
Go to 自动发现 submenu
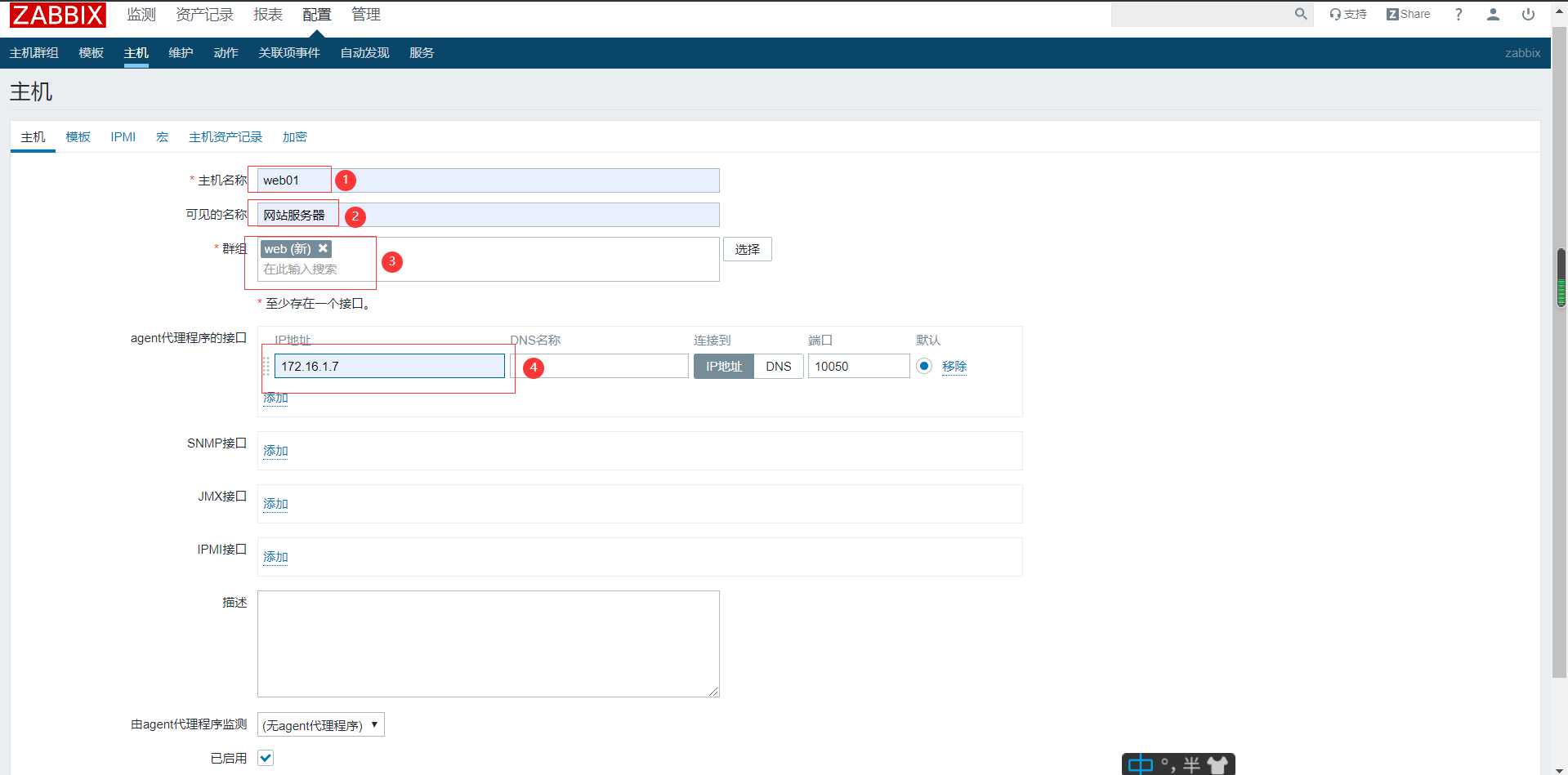click(x=365, y=53)
